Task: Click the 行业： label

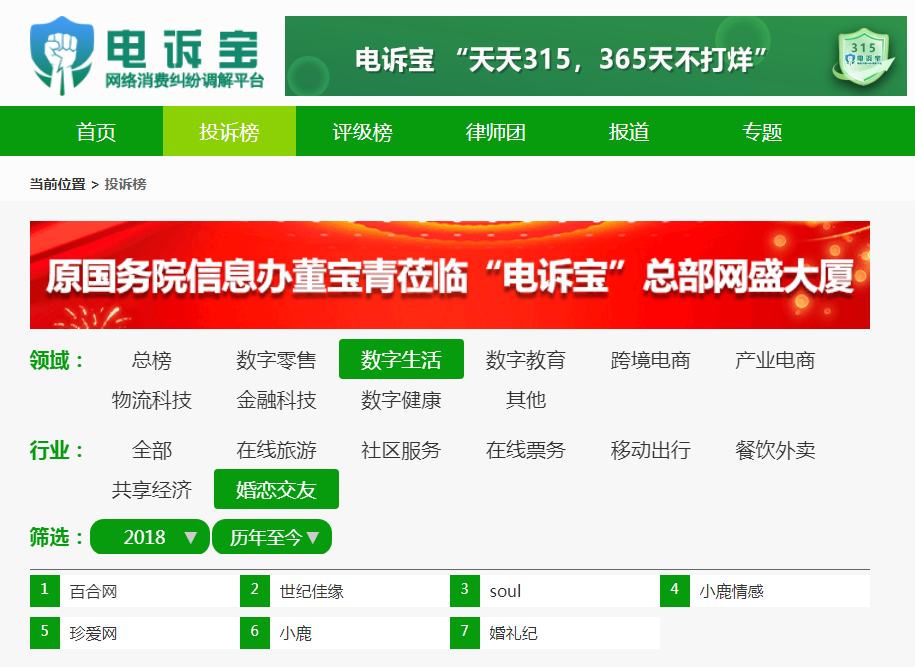Action: pyautogui.click(x=57, y=451)
